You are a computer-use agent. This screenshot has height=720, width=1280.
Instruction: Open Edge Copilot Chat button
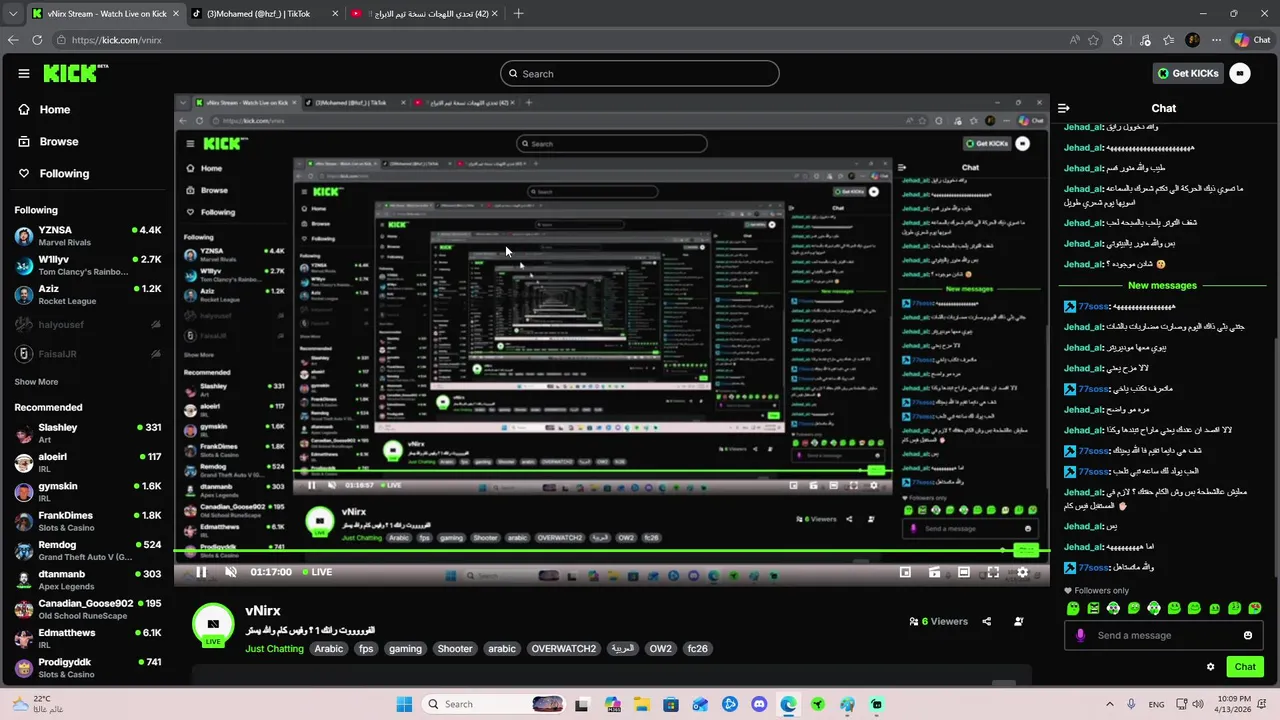pyautogui.click(x=1252, y=40)
